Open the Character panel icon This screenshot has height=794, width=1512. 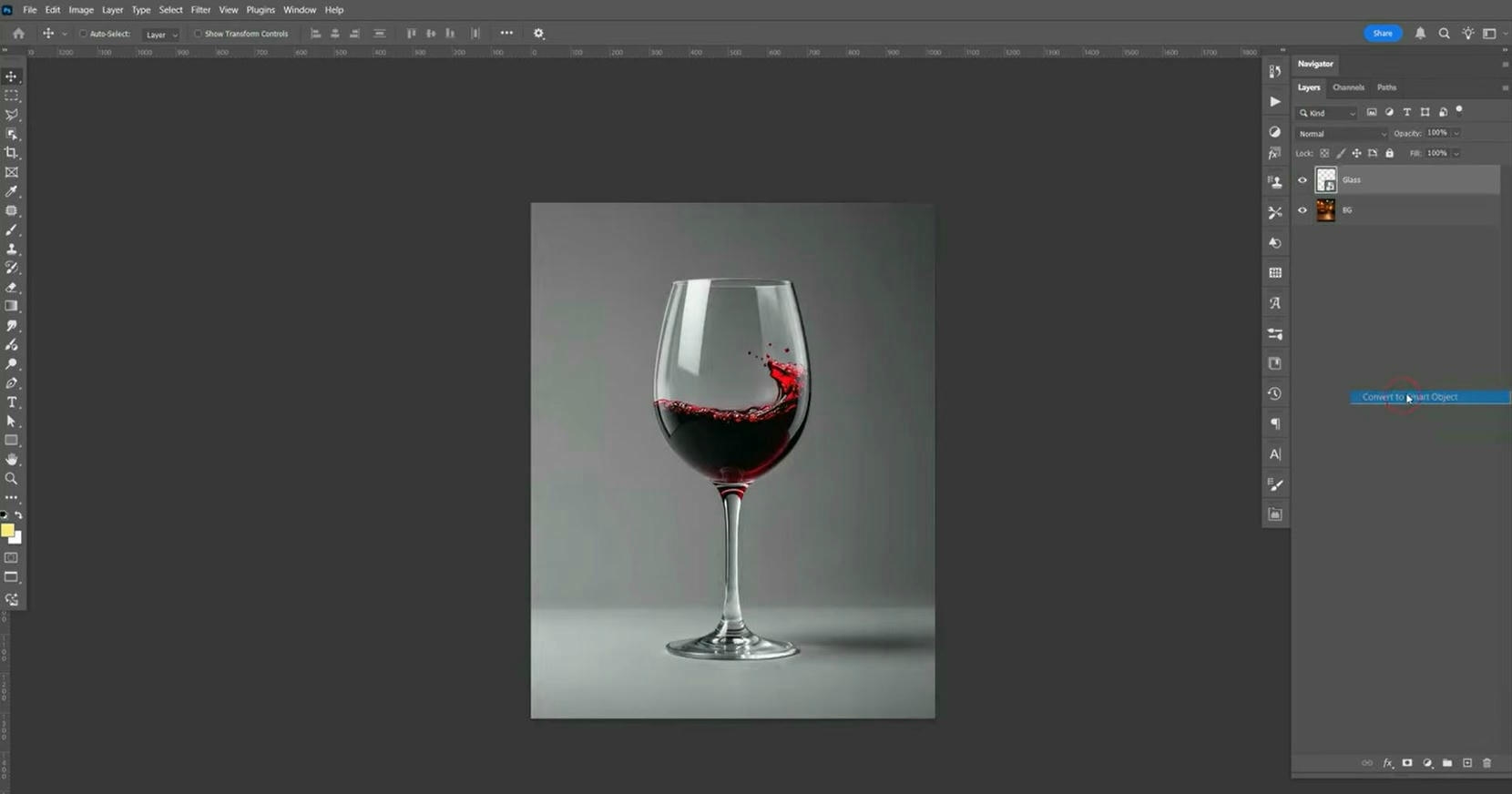pos(1275,453)
